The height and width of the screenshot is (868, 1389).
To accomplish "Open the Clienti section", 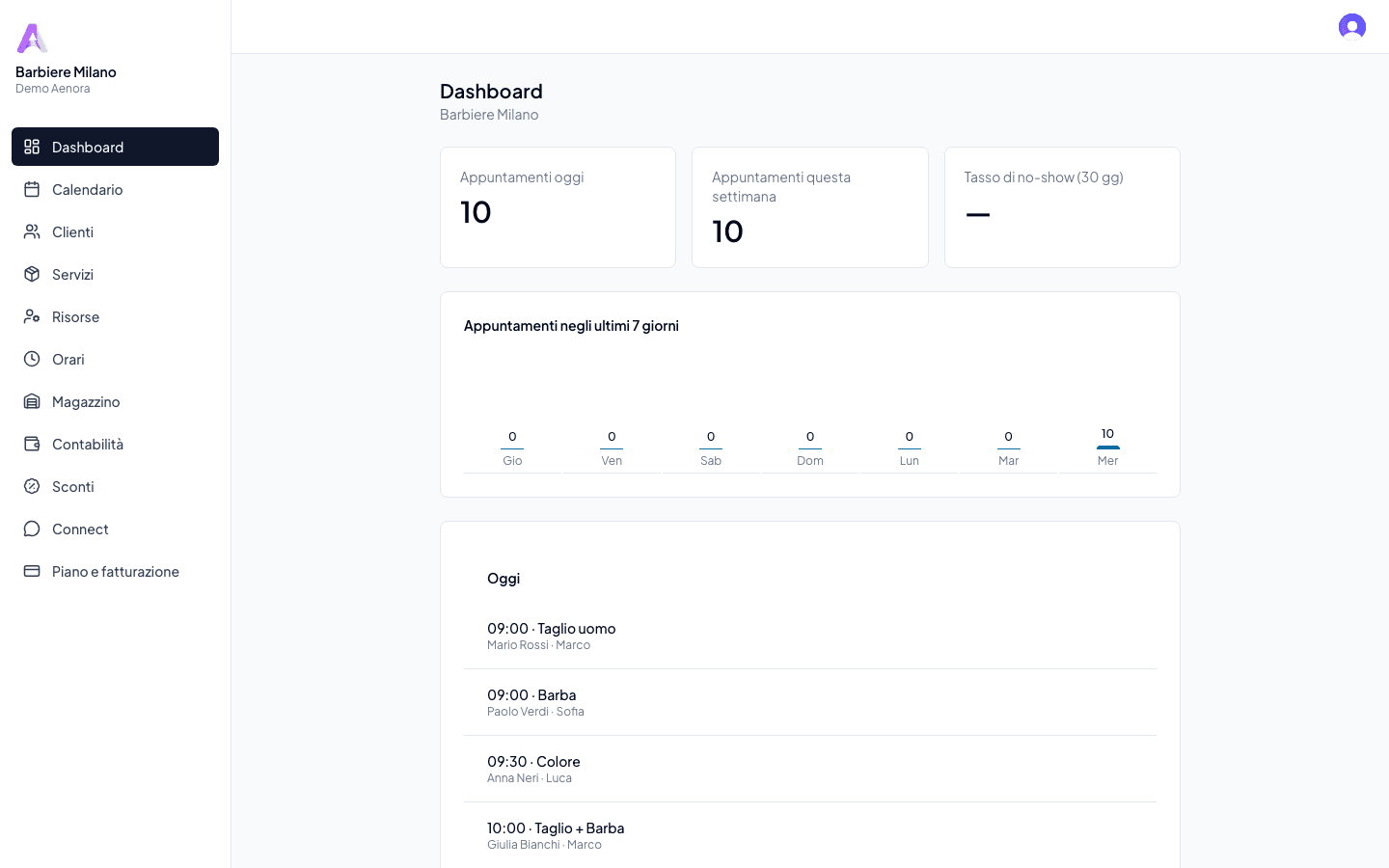I will [x=115, y=231].
